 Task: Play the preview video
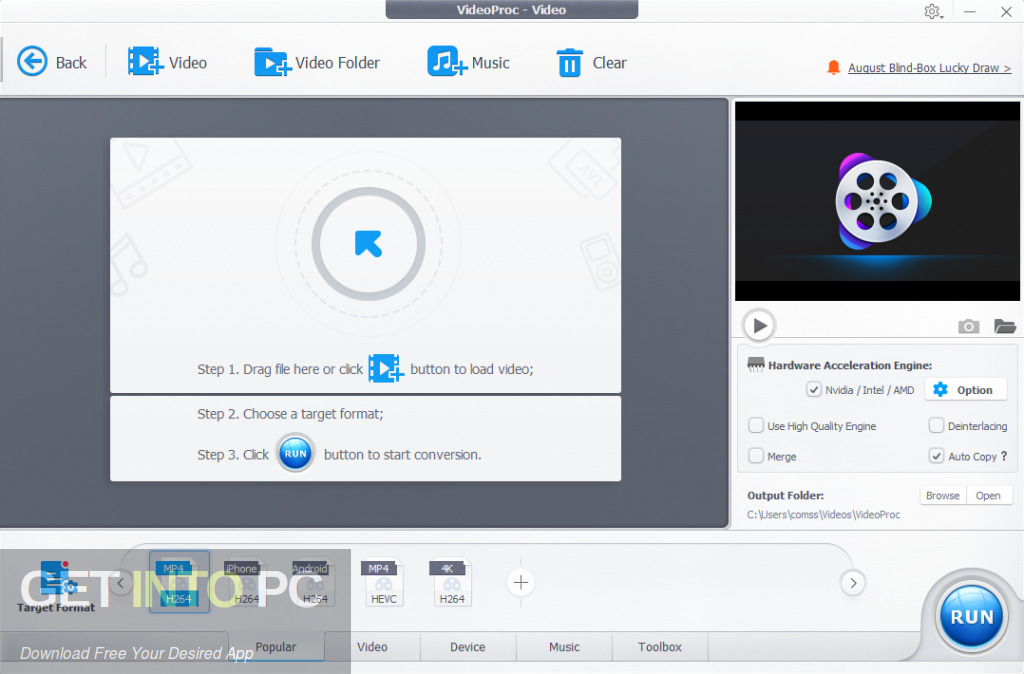tap(759, 325)
